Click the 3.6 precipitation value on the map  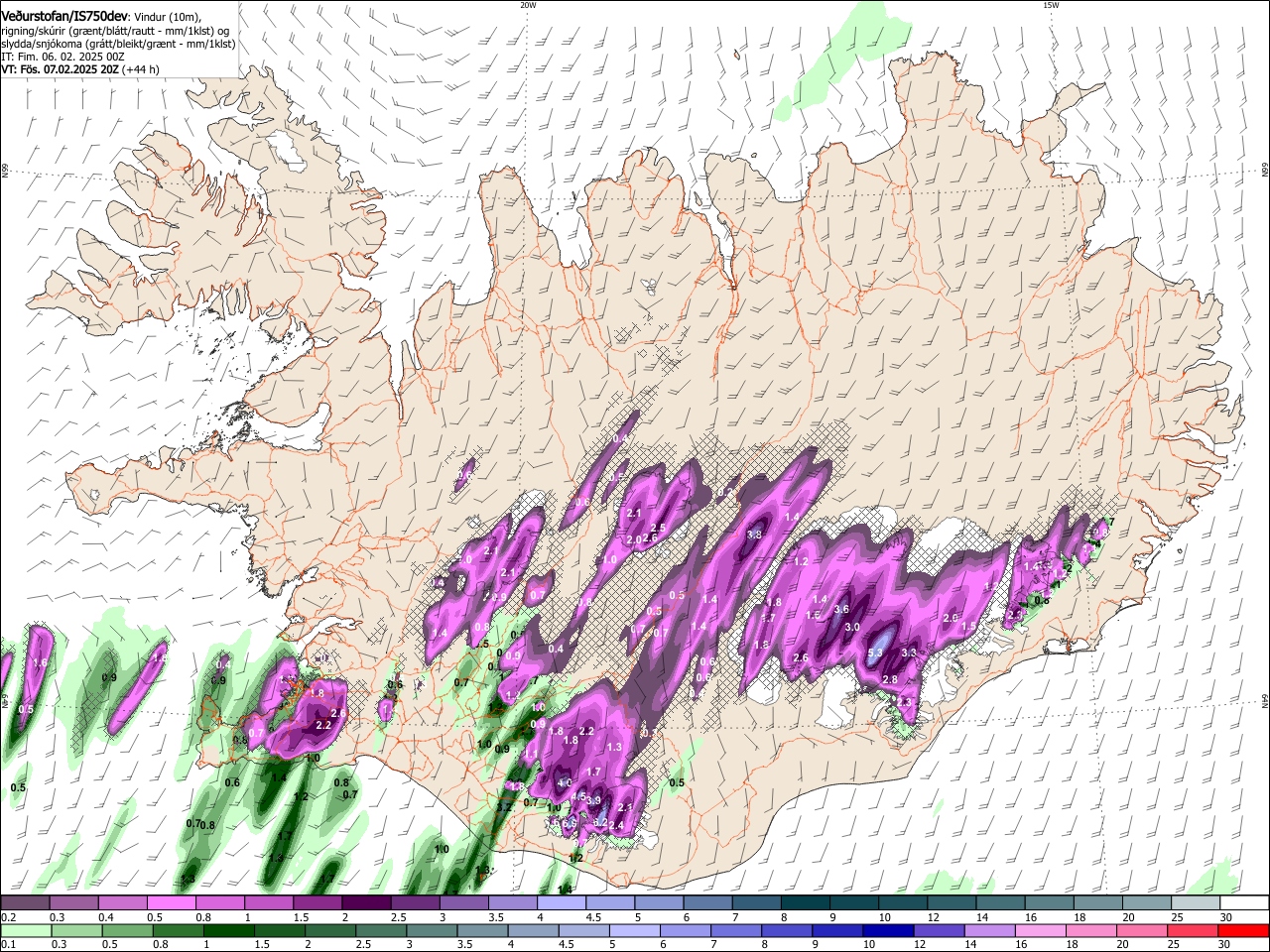point(841,609)
